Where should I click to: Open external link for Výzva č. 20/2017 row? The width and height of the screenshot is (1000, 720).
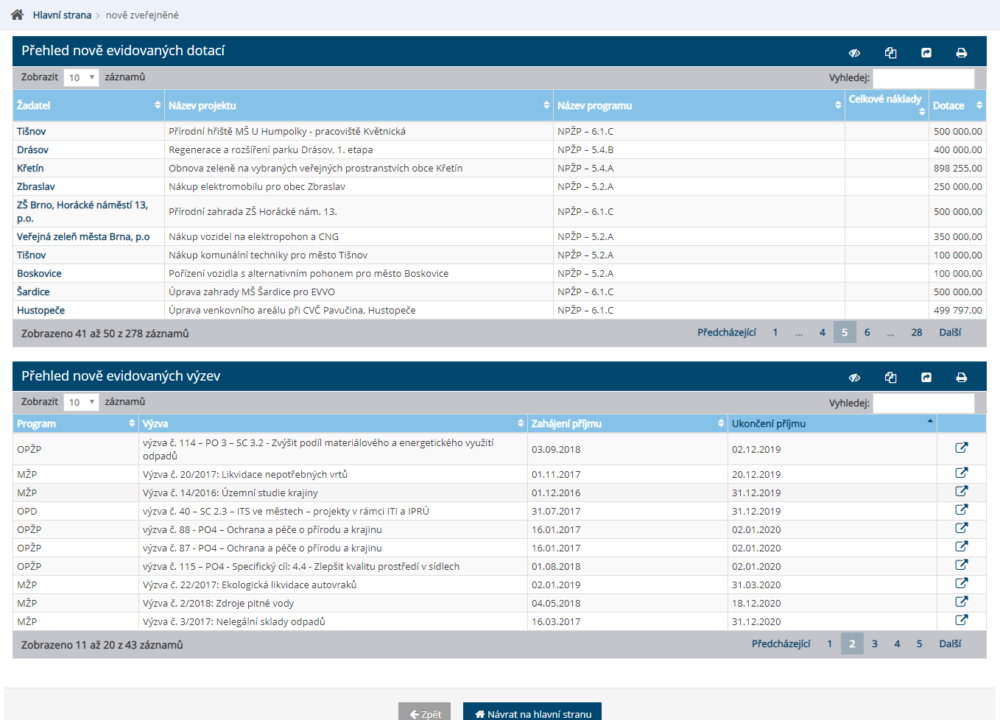pyautogui.click(x=961, y=474)
